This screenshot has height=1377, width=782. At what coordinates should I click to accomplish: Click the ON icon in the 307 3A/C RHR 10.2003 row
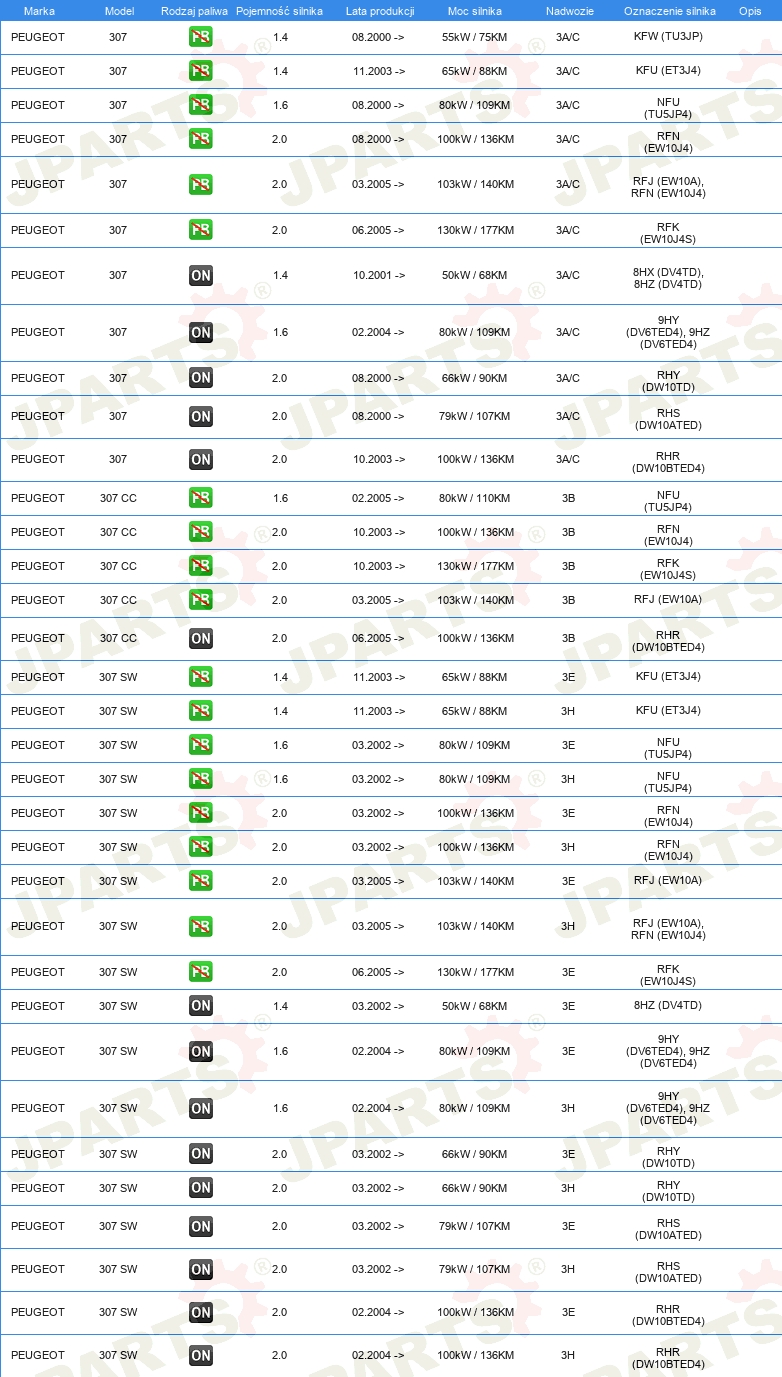(x=201, y=459)
